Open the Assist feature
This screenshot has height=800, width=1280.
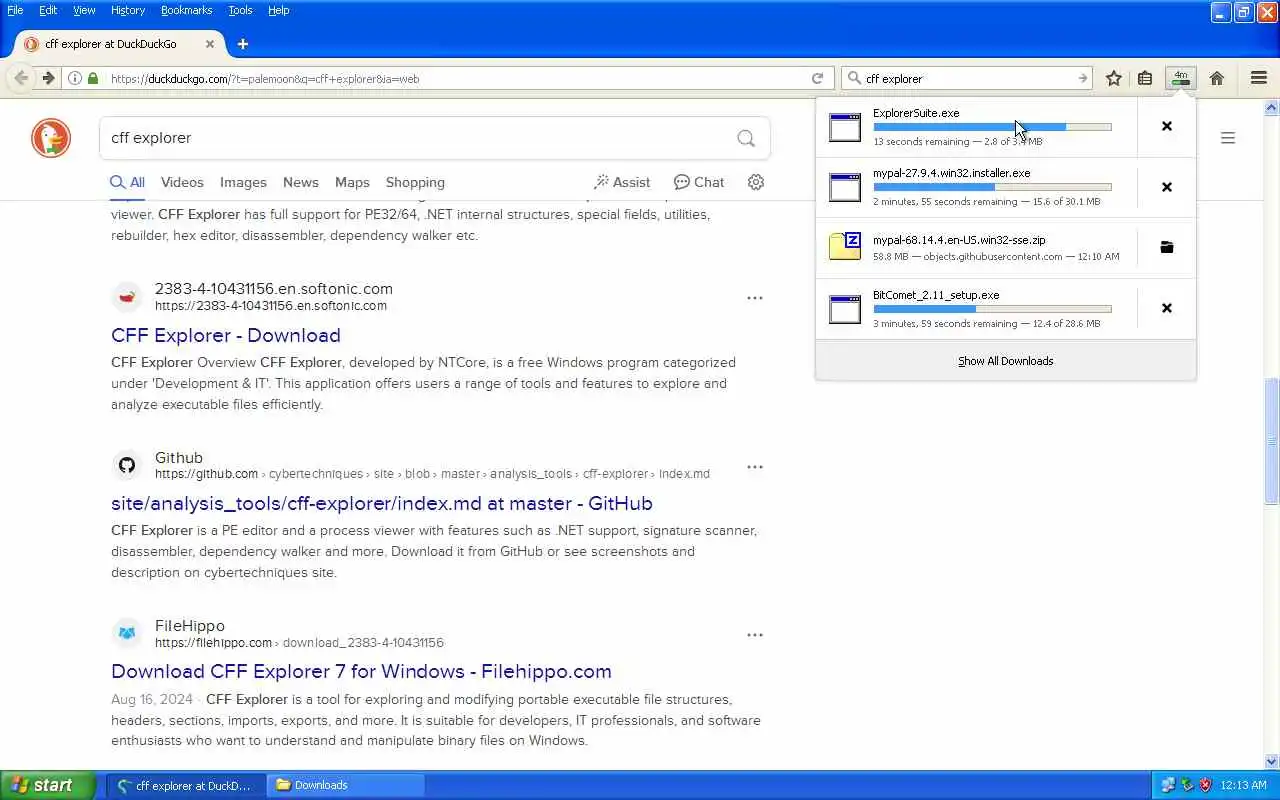point(621,182)
